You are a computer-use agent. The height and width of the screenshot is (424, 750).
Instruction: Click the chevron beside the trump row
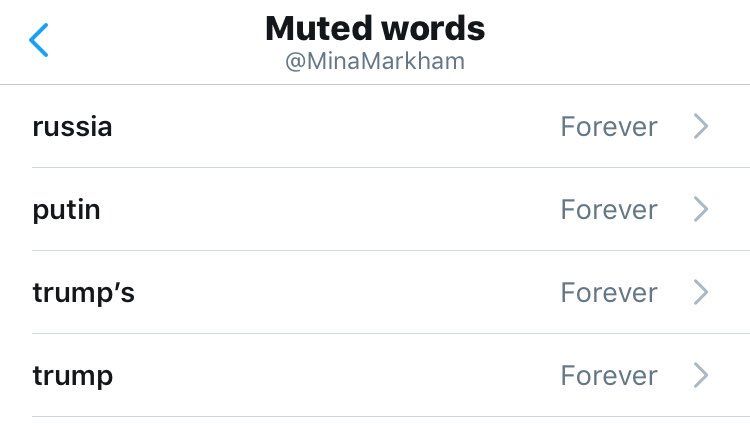(x=701, y=376)
